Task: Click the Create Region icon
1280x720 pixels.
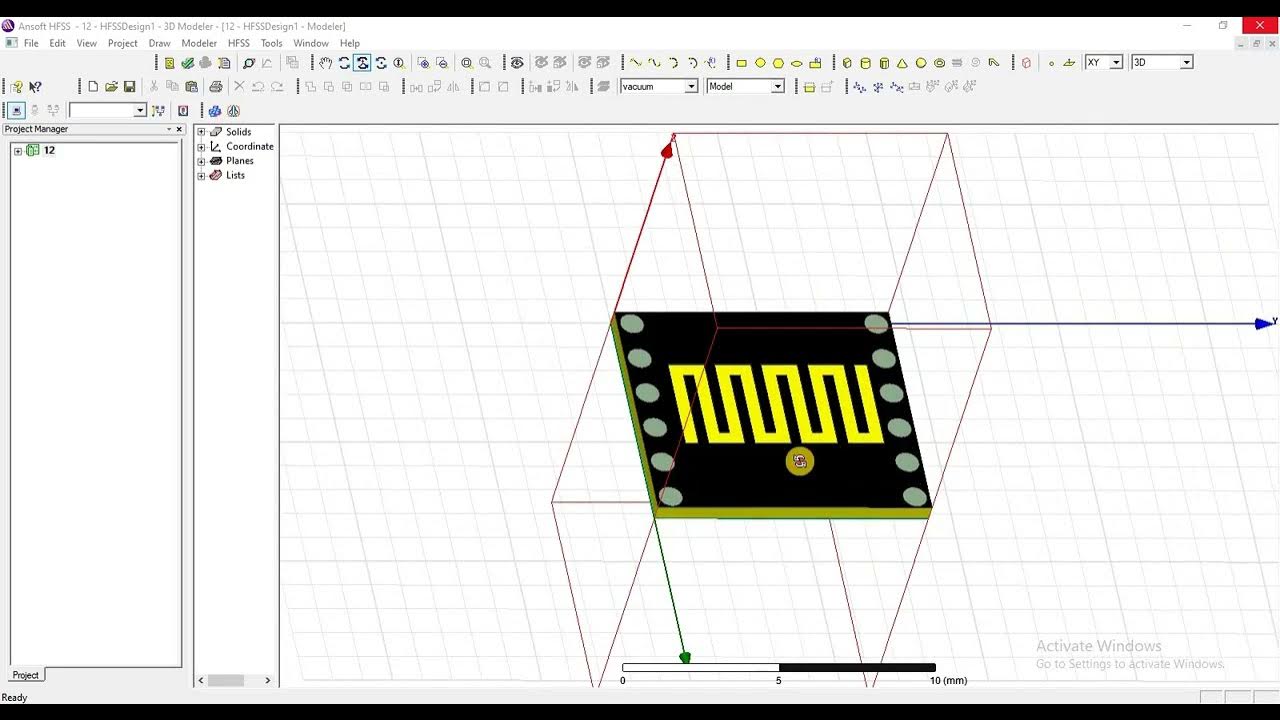Action: pyautogui.click(x=1026, y=63)
